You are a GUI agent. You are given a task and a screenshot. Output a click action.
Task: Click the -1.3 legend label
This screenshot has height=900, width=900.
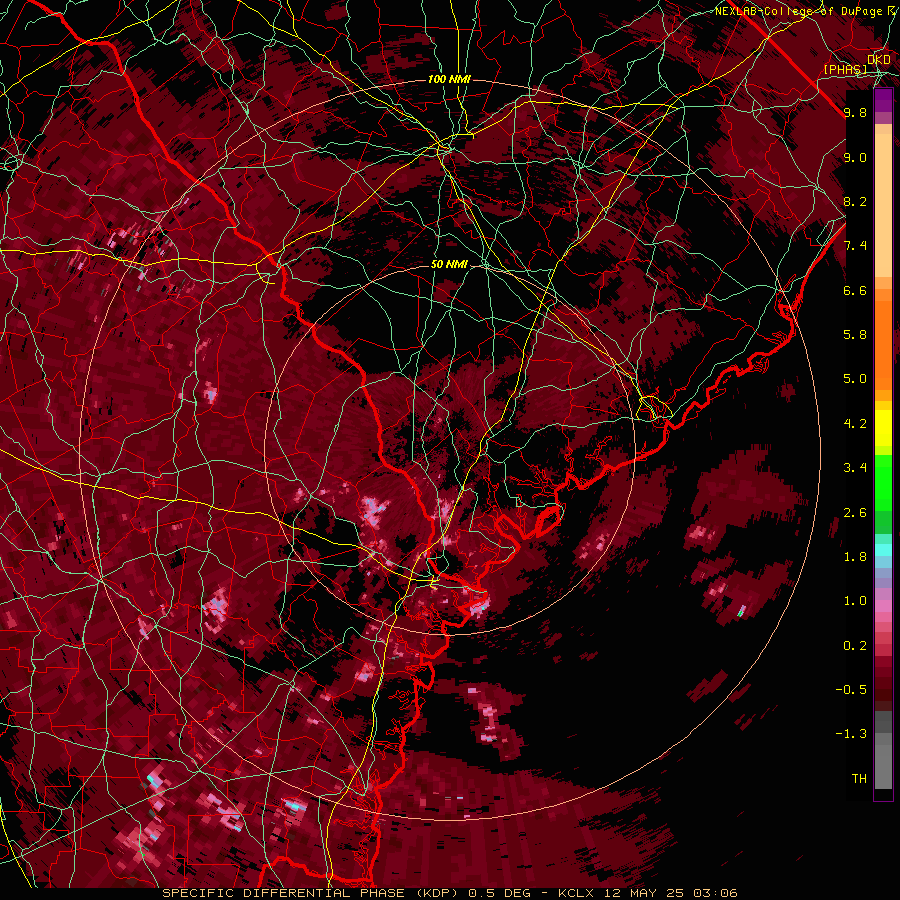851,734
